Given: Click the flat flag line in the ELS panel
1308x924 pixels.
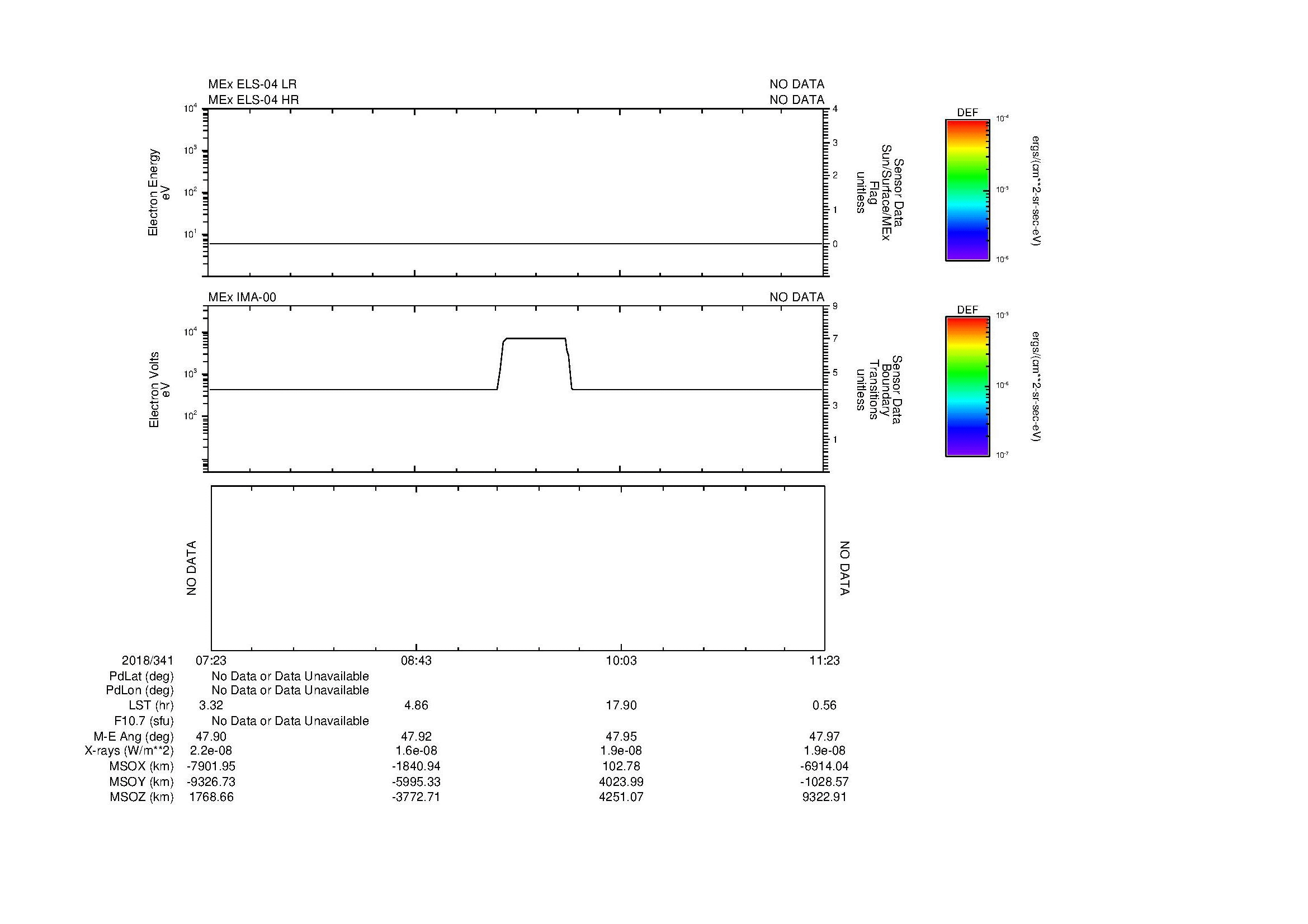Looking at the screenshot, I should pyautogui.click(x=516, y=244).
